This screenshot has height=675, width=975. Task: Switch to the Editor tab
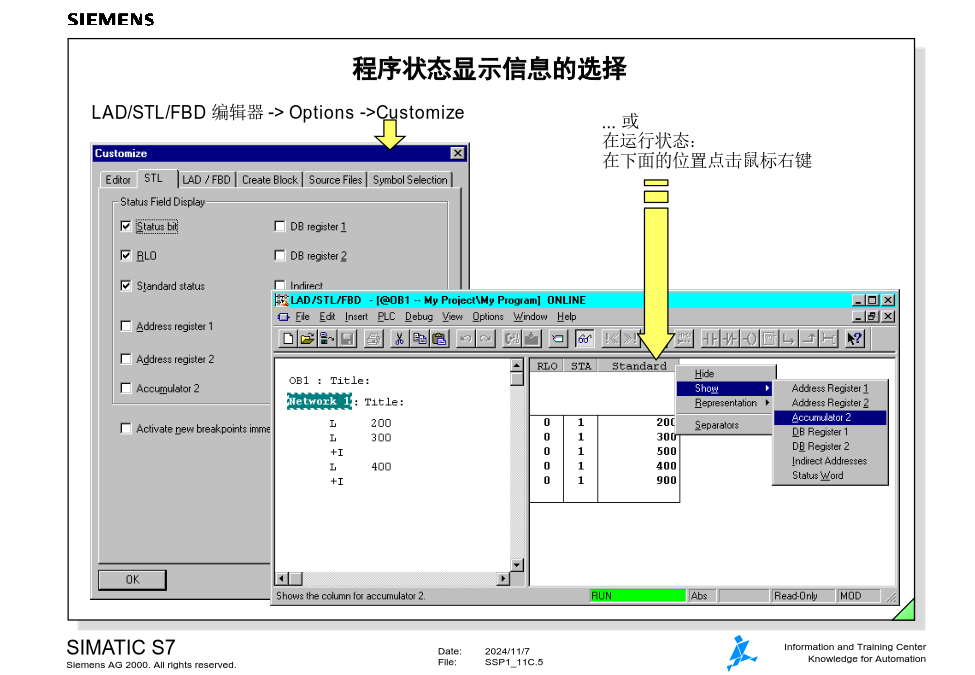[x=118, y=180]
